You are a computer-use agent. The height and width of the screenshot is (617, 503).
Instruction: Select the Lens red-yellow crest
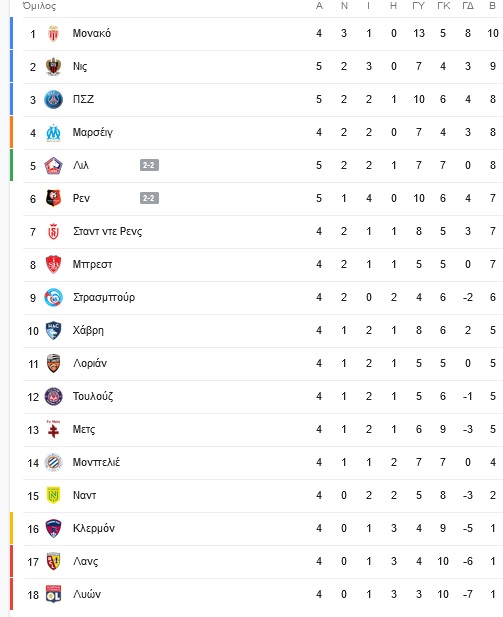[54, 561]
